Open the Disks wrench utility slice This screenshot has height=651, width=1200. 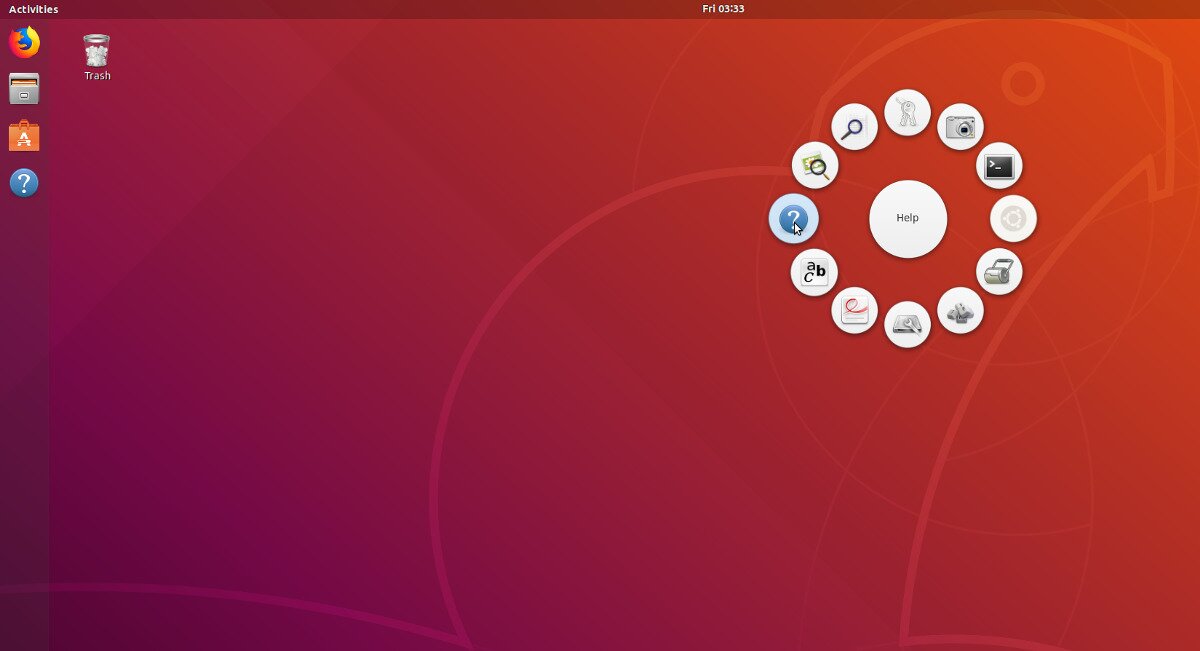[x=907, y=324]
